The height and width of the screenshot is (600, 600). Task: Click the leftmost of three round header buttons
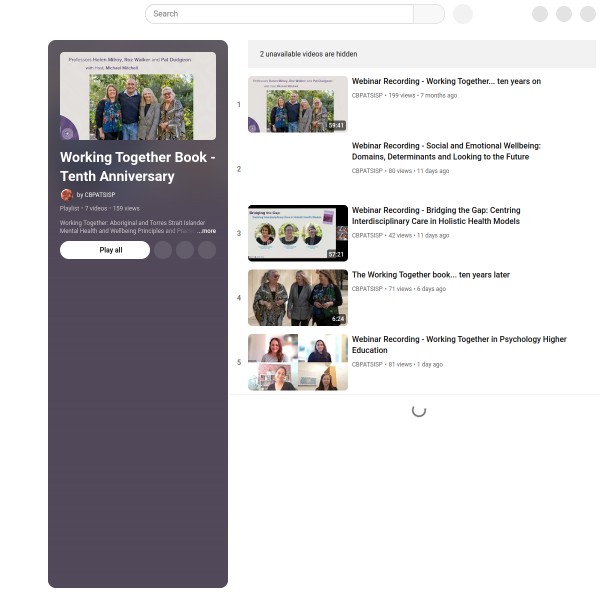tap(540, 14)
